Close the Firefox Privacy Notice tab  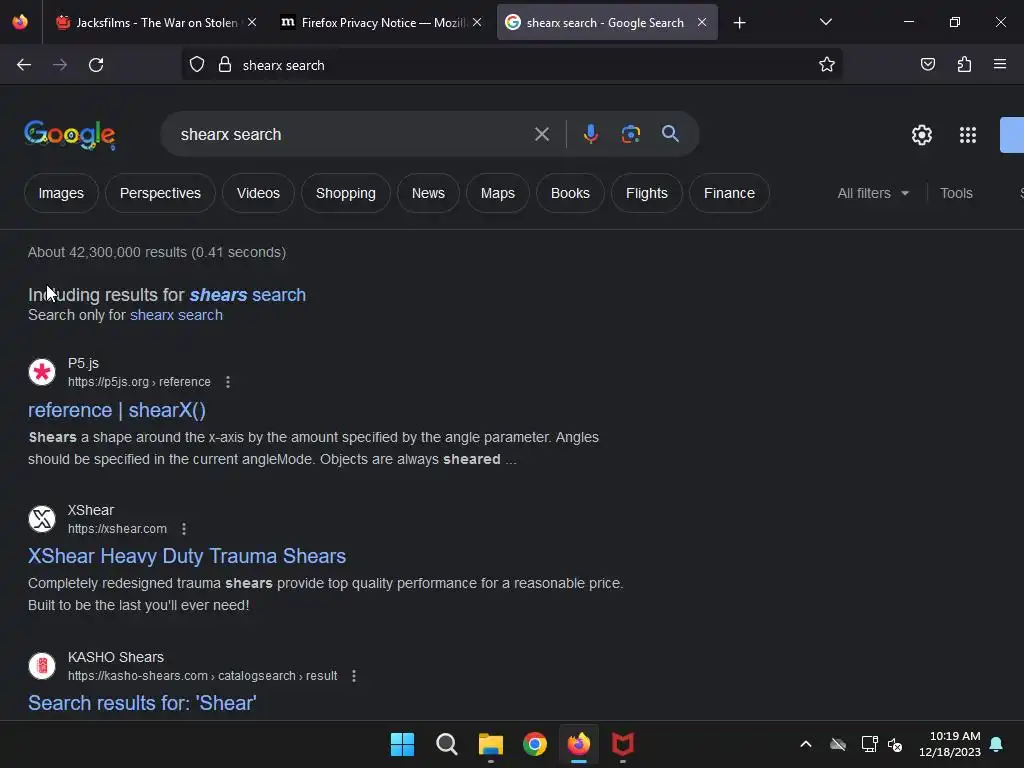tap(477, 22)
